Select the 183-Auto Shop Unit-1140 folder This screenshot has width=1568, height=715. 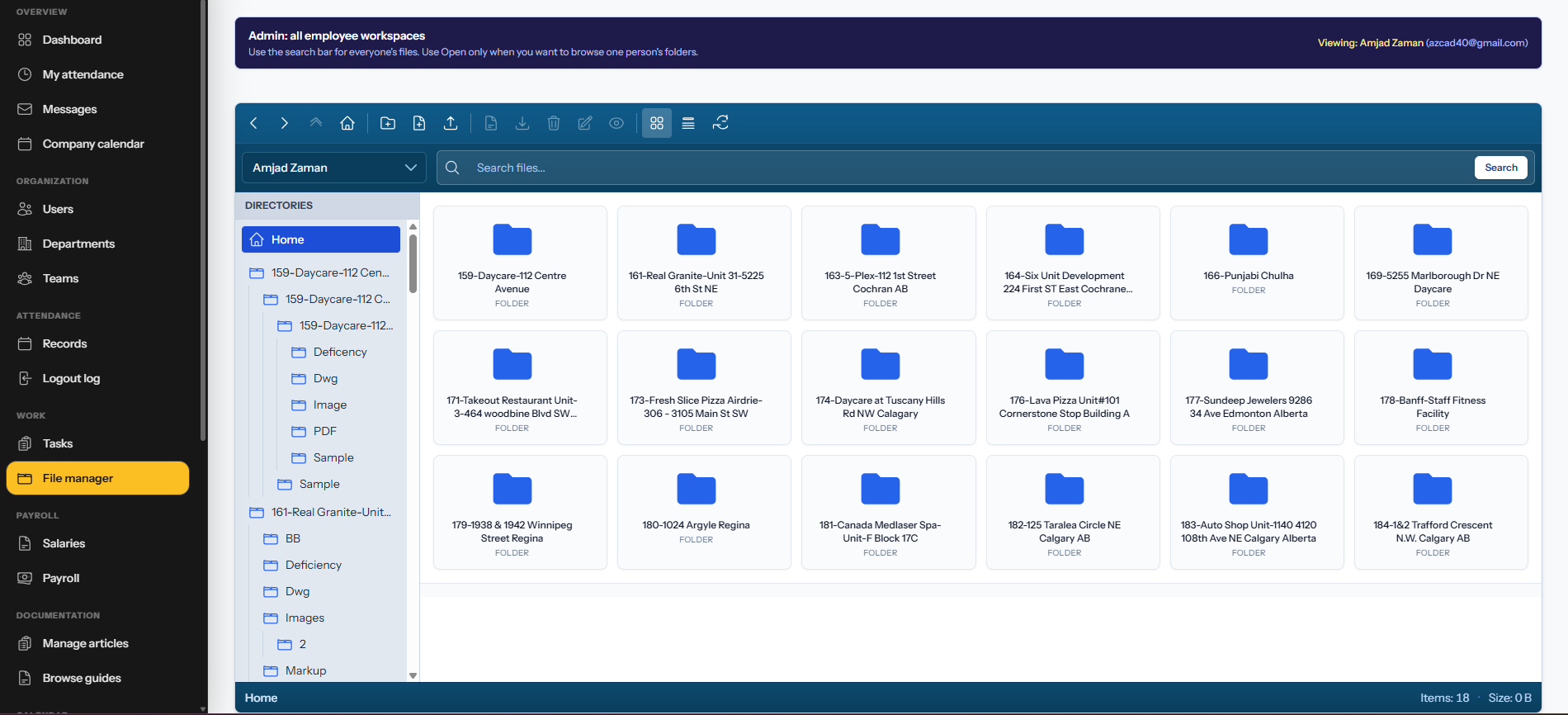(x=1257, y=512)
